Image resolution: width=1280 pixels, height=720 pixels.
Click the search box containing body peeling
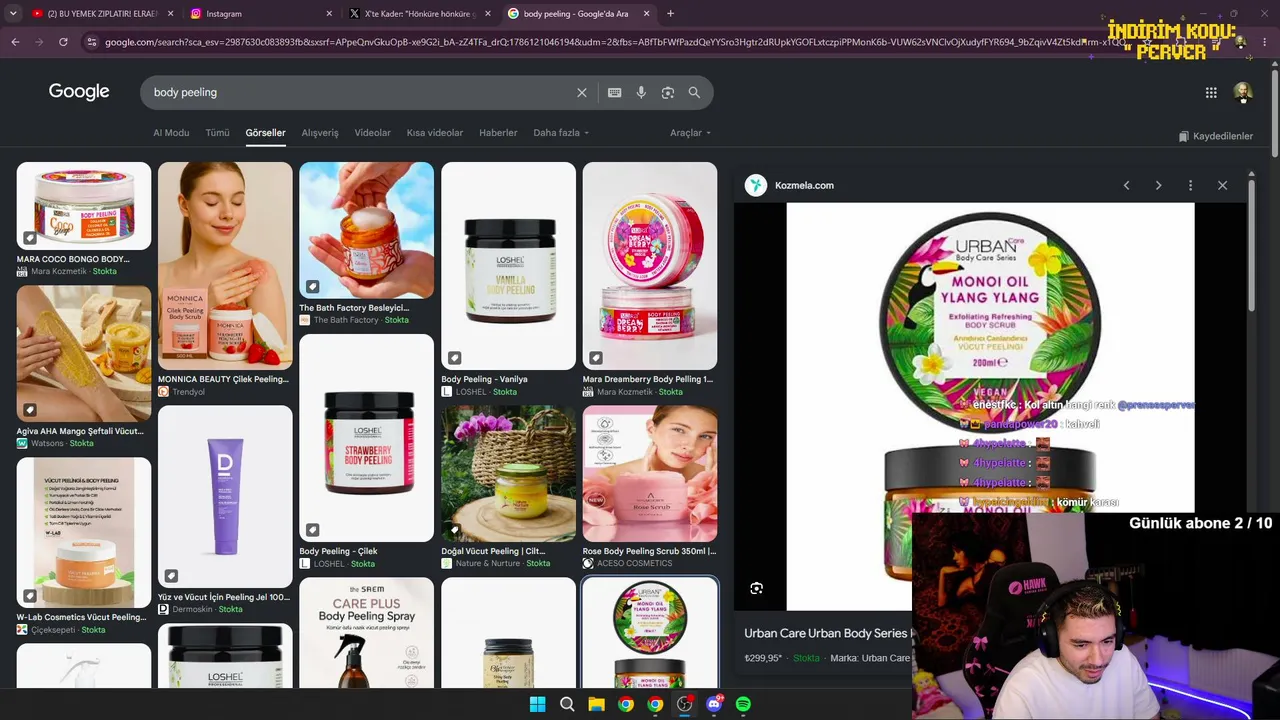pos(360,92)
